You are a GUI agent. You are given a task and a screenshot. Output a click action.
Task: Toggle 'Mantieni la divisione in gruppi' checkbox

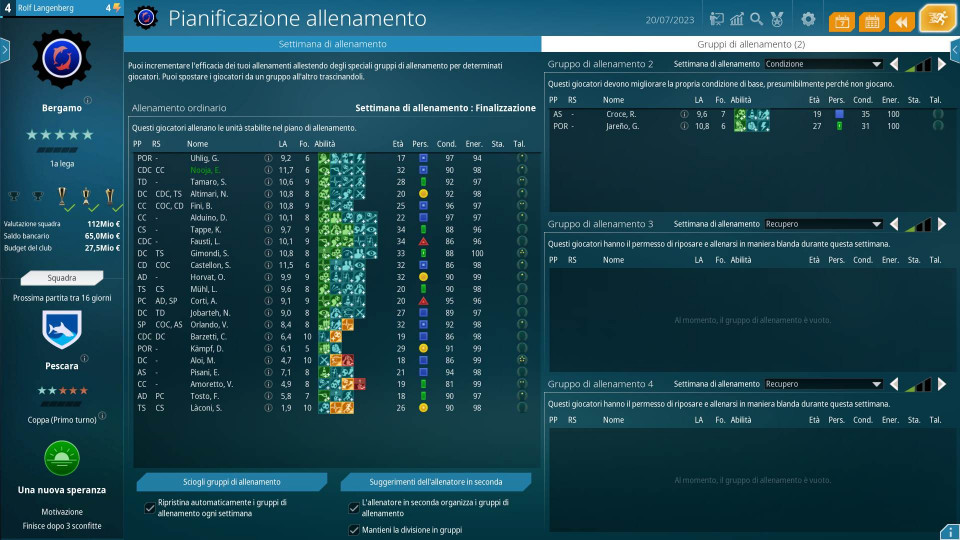click(x=354, y=530)
